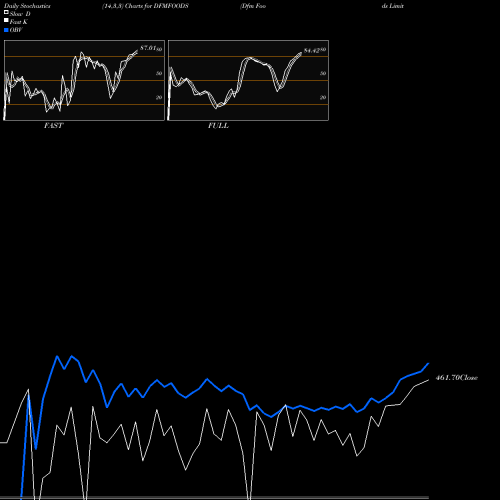The image size is (500, 500).
Task: Click the '461.70Close' price label
Action: click(457, 378)
